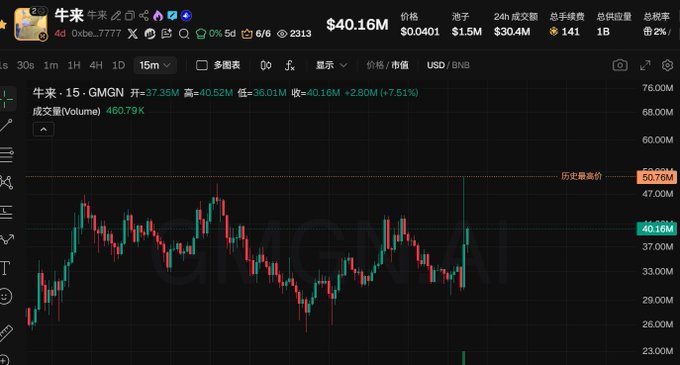Select the 1m timeframe
Screen dimensions: 680x365
pos(51,65)
